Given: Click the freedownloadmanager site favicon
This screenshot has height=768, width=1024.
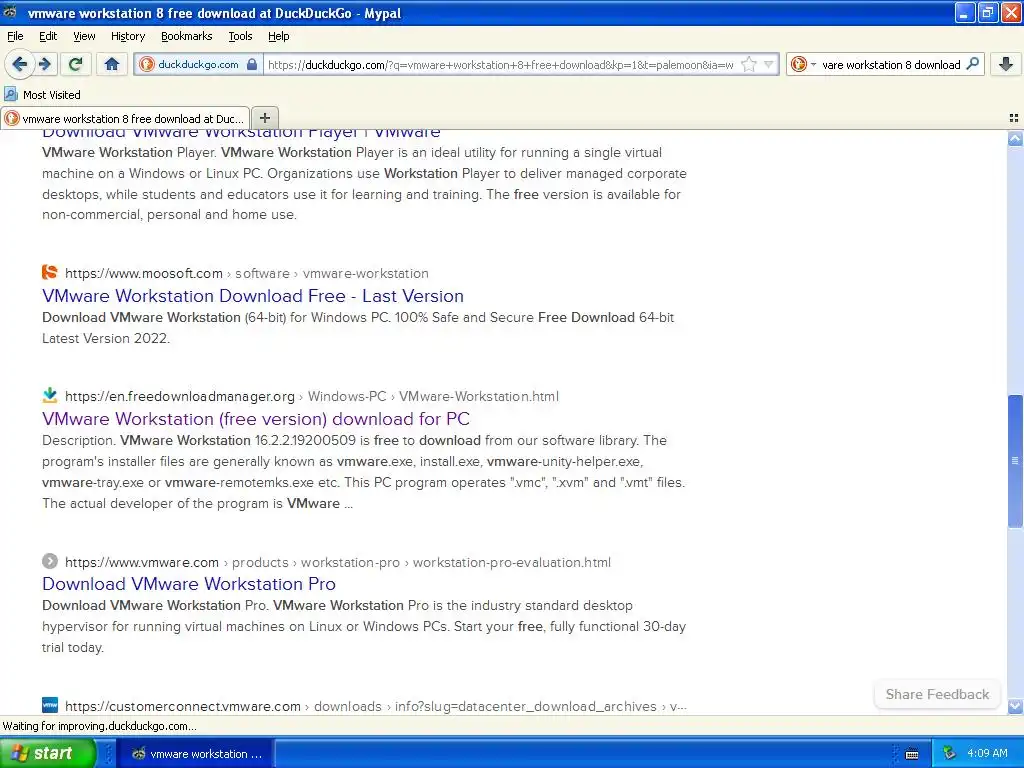Looking at the screenshot, I should tap(50, 395).
